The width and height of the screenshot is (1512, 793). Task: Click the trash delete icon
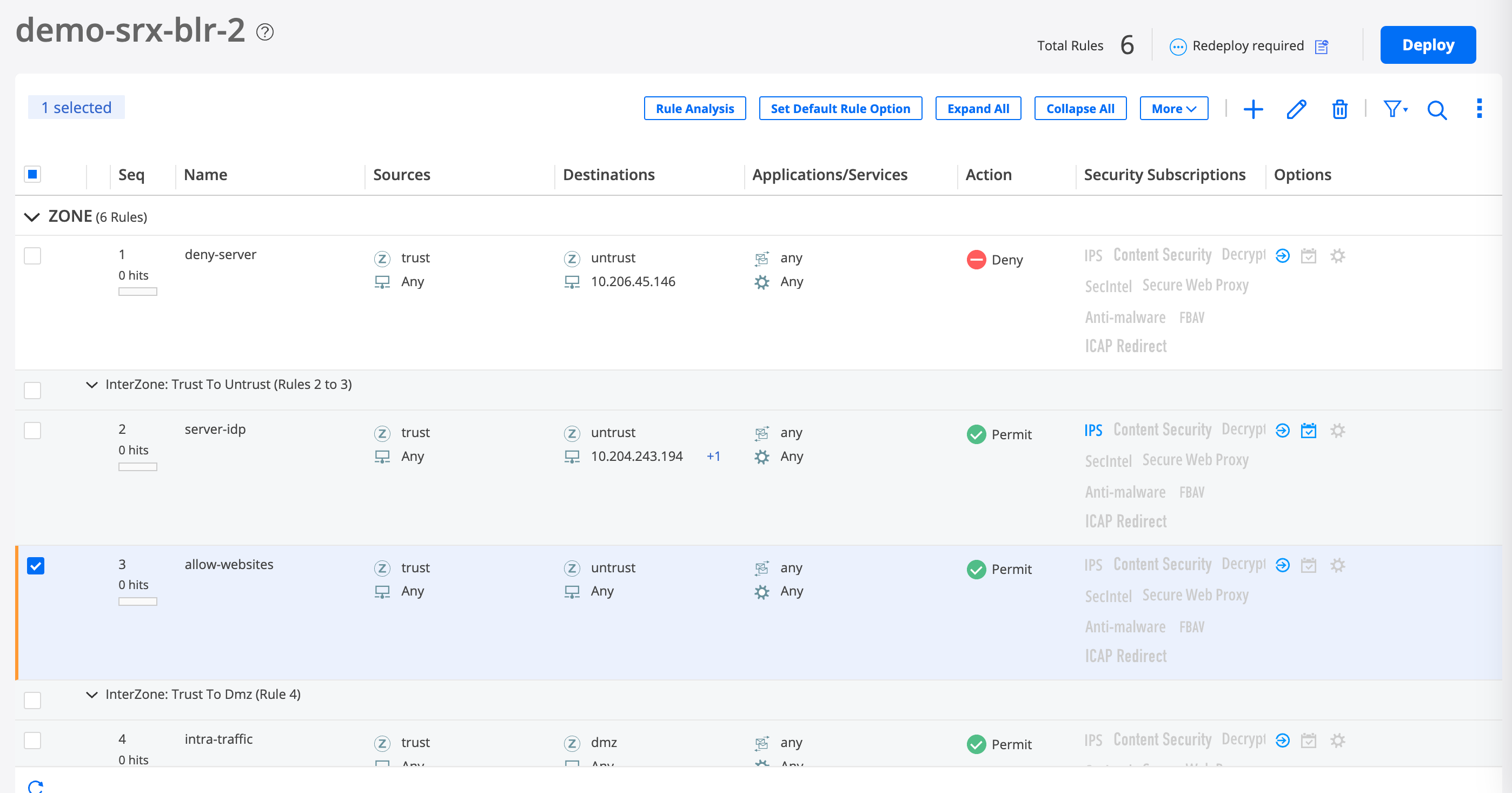[1339, 109]
